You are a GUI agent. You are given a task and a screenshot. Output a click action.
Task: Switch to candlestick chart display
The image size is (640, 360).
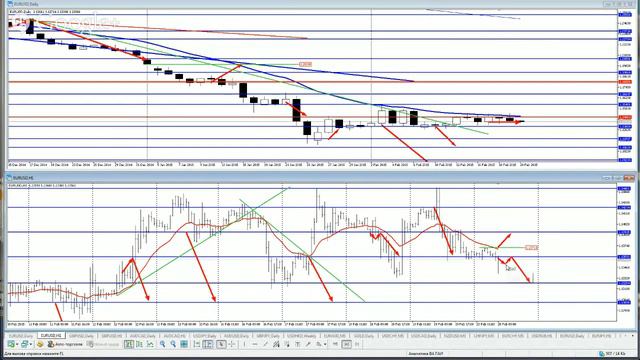pyautogui.click(x=139, y=344)
